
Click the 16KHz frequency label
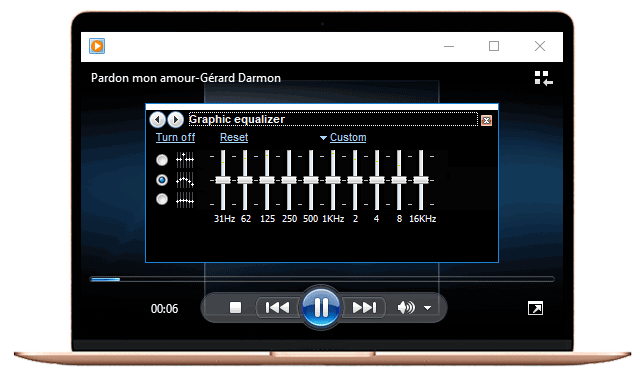[x=422, y=219]
